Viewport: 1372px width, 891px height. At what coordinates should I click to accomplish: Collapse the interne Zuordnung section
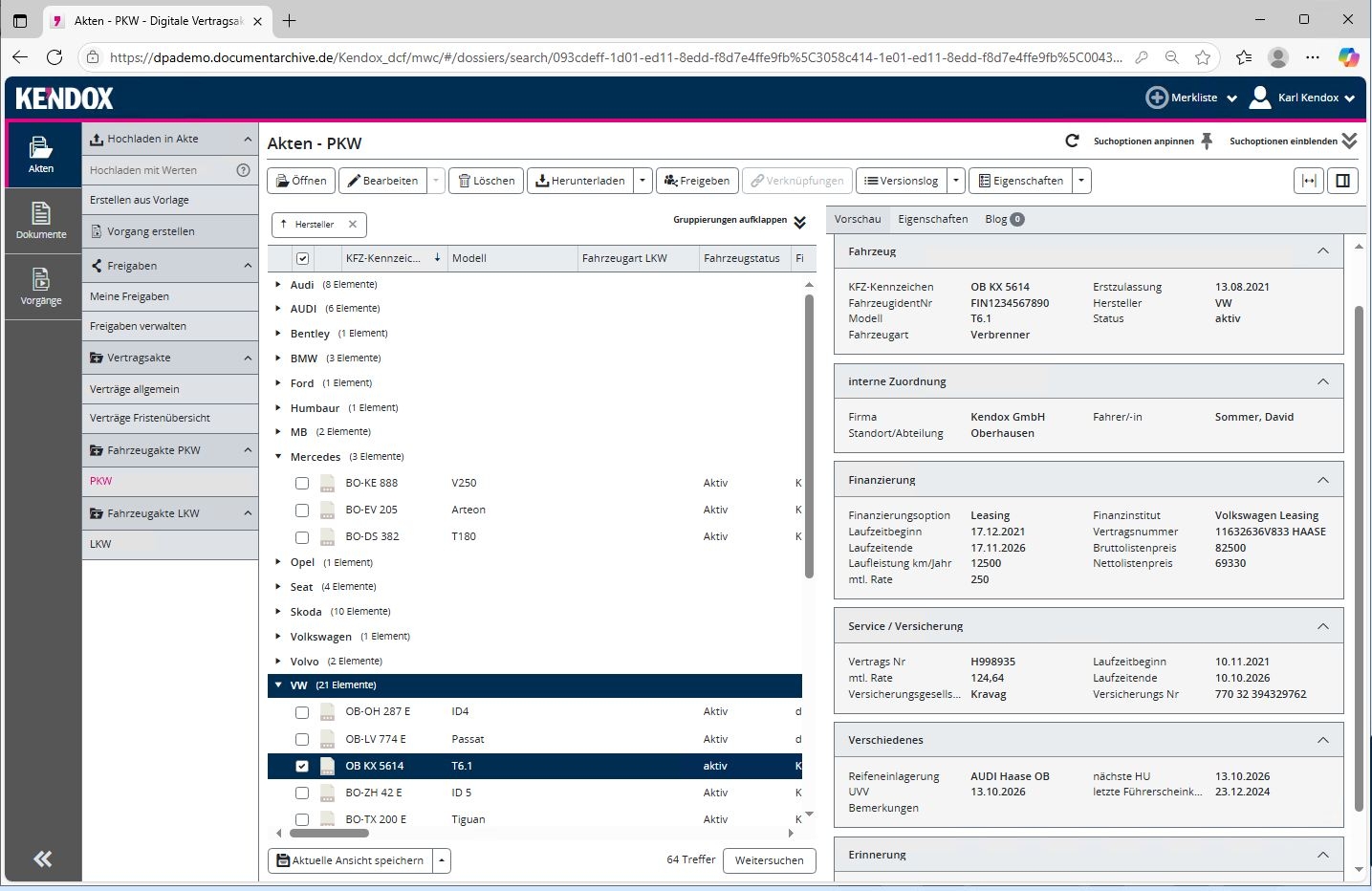pos(1323,381)
